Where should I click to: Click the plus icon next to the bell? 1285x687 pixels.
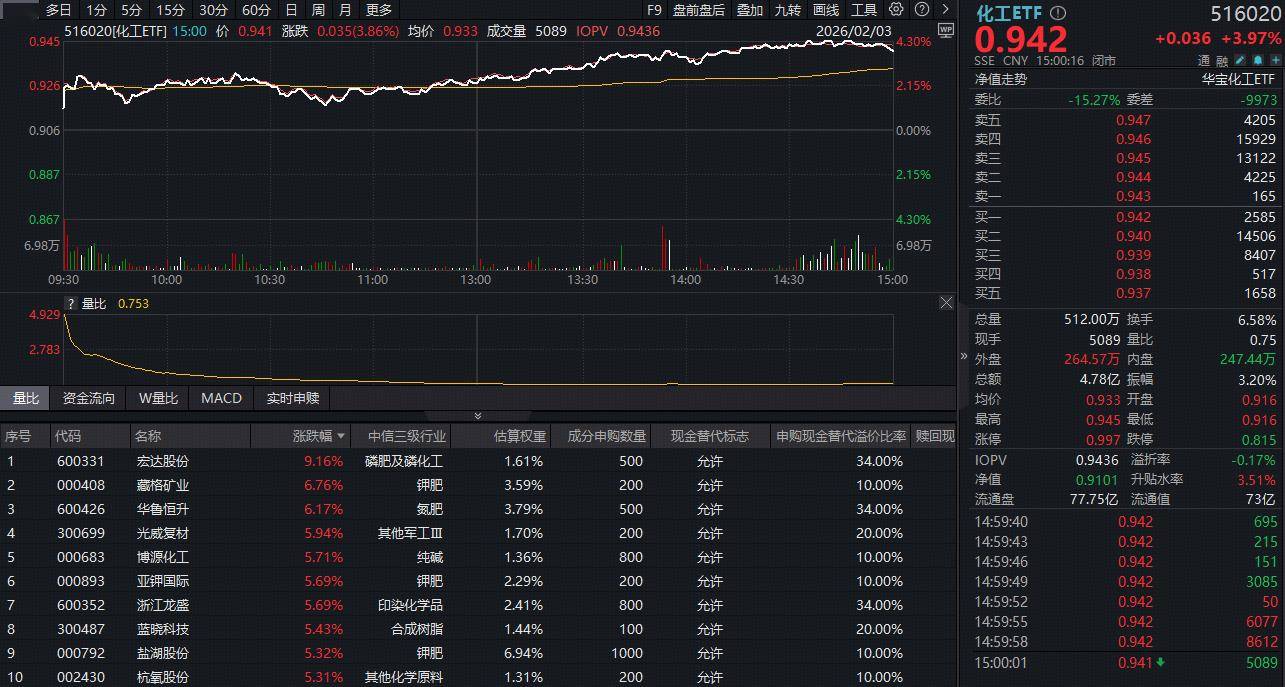[1276, 60]
